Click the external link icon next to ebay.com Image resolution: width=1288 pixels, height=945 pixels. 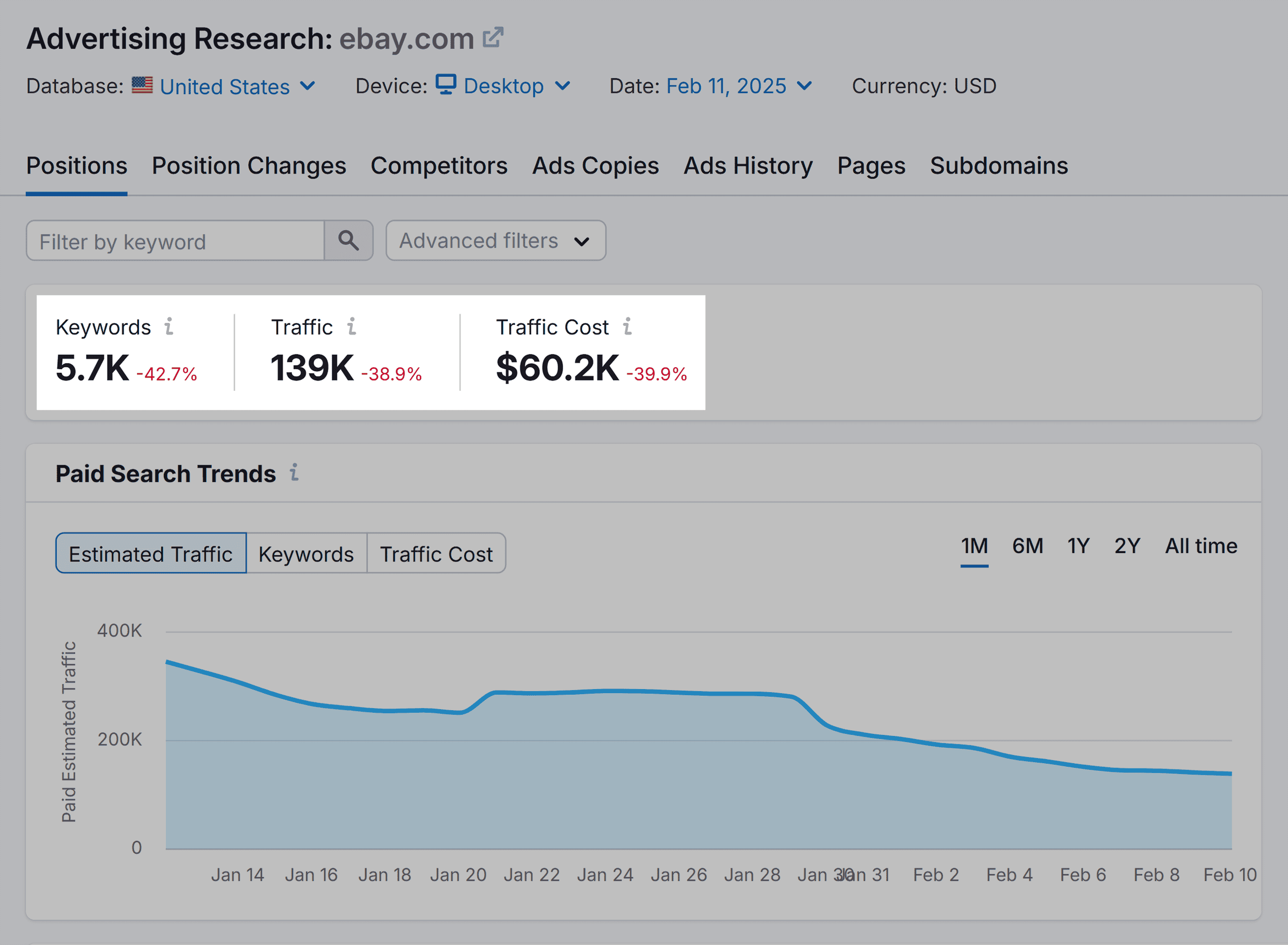pyautogui.click(x=493, y=38)
